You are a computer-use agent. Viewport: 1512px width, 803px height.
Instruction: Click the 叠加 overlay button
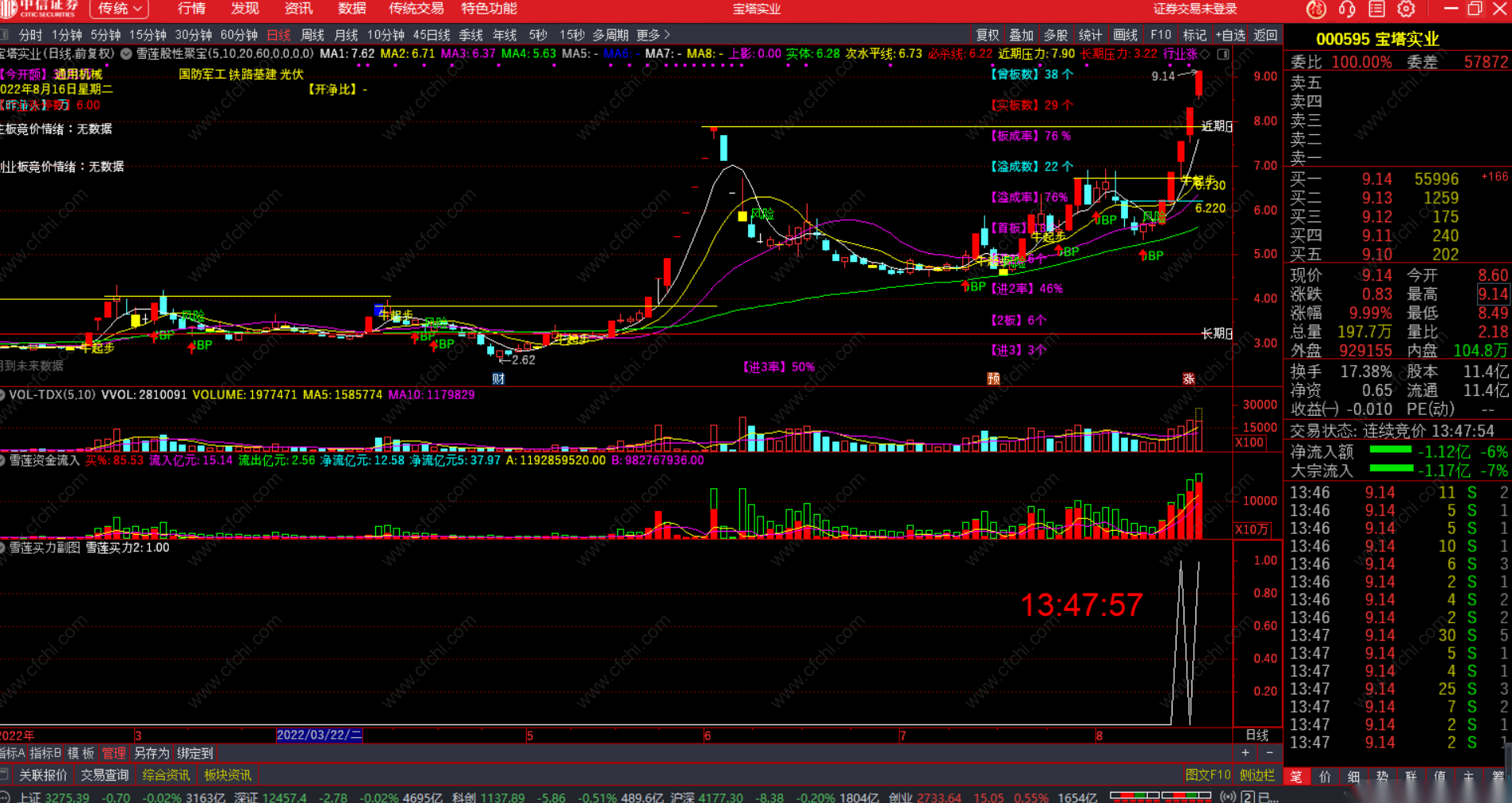1021,35
